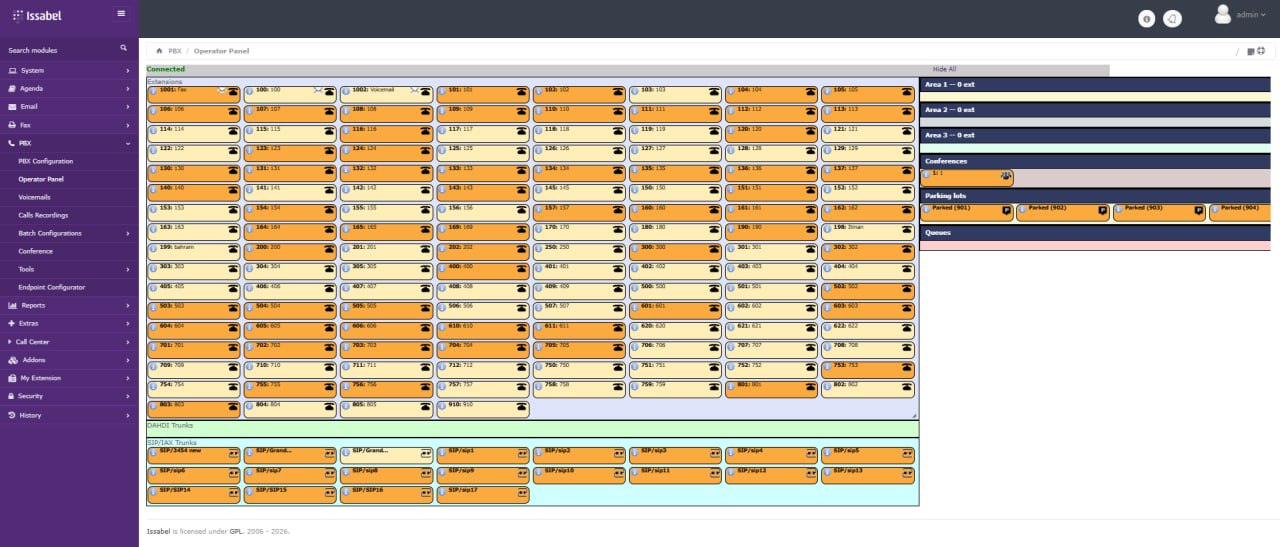Click the PBX breadcrumb link
The height and width of the screenshot is (547, 1280).
[175, 50]
